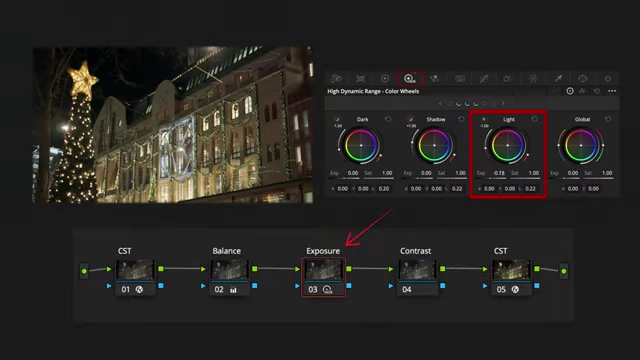Click Light wheel exposure arc handle
The width and height of the screenshot is (640, 360).
tap(485, 148)
